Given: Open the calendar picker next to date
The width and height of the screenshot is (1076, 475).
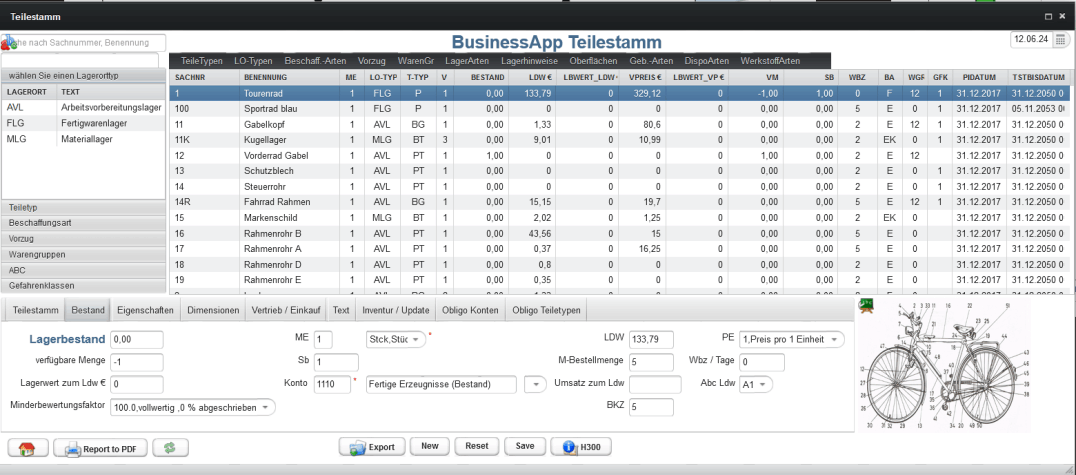Looking at the screenshot, I should 1061,40.
